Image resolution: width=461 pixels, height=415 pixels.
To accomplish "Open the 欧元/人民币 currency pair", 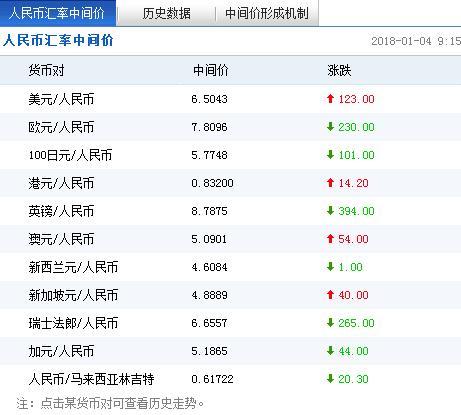I will click(61, 127).
